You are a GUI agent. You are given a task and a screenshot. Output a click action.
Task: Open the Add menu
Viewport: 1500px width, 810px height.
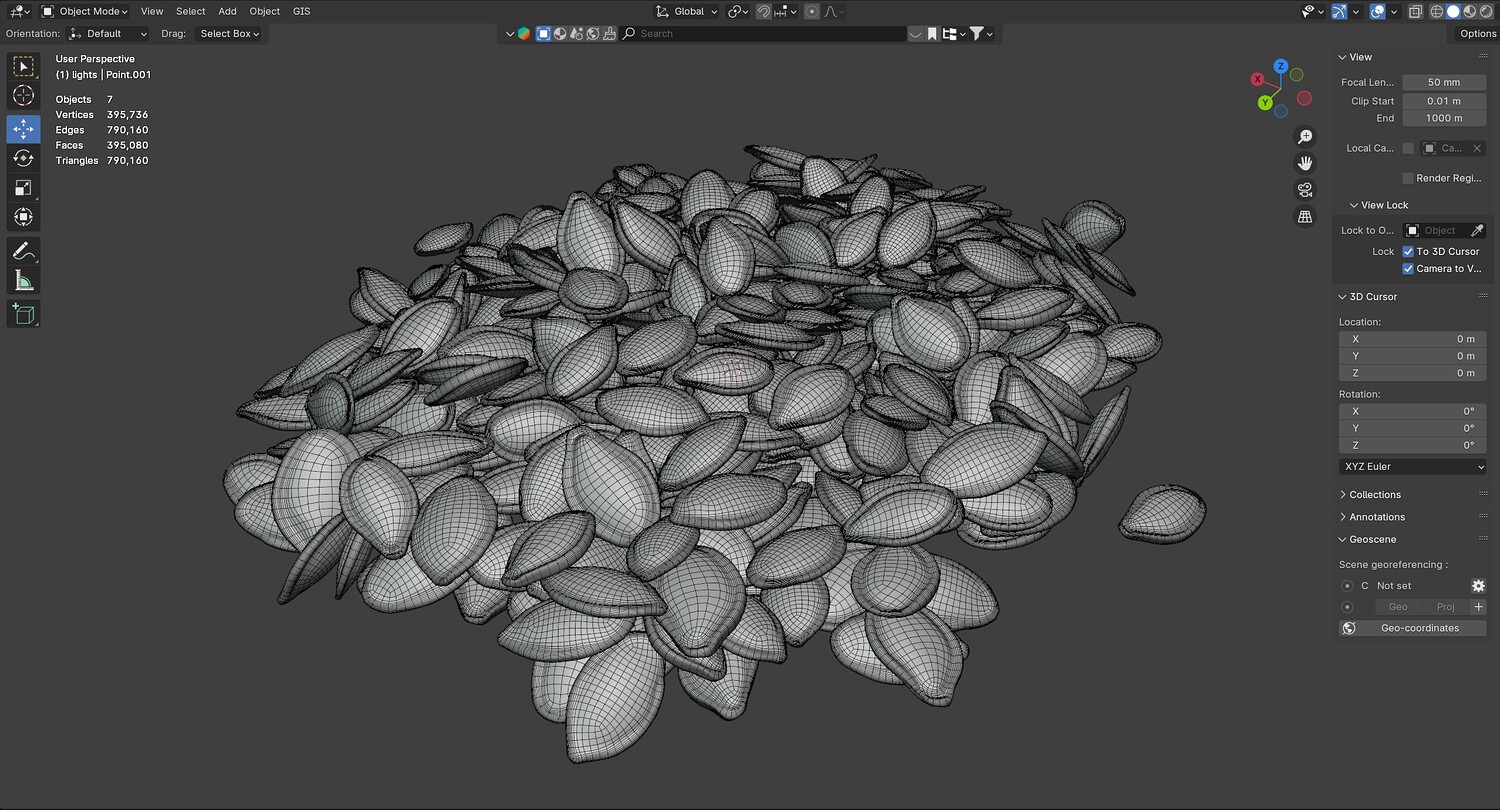(x=228, y=12)
